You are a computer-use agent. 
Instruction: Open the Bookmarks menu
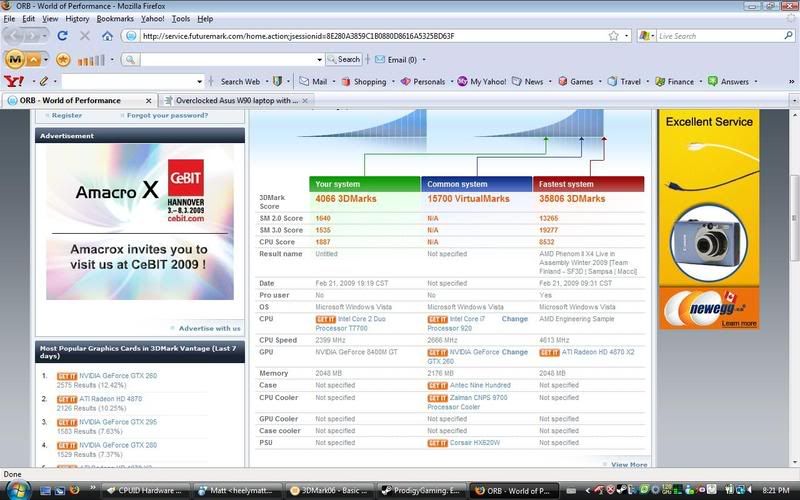115,19
